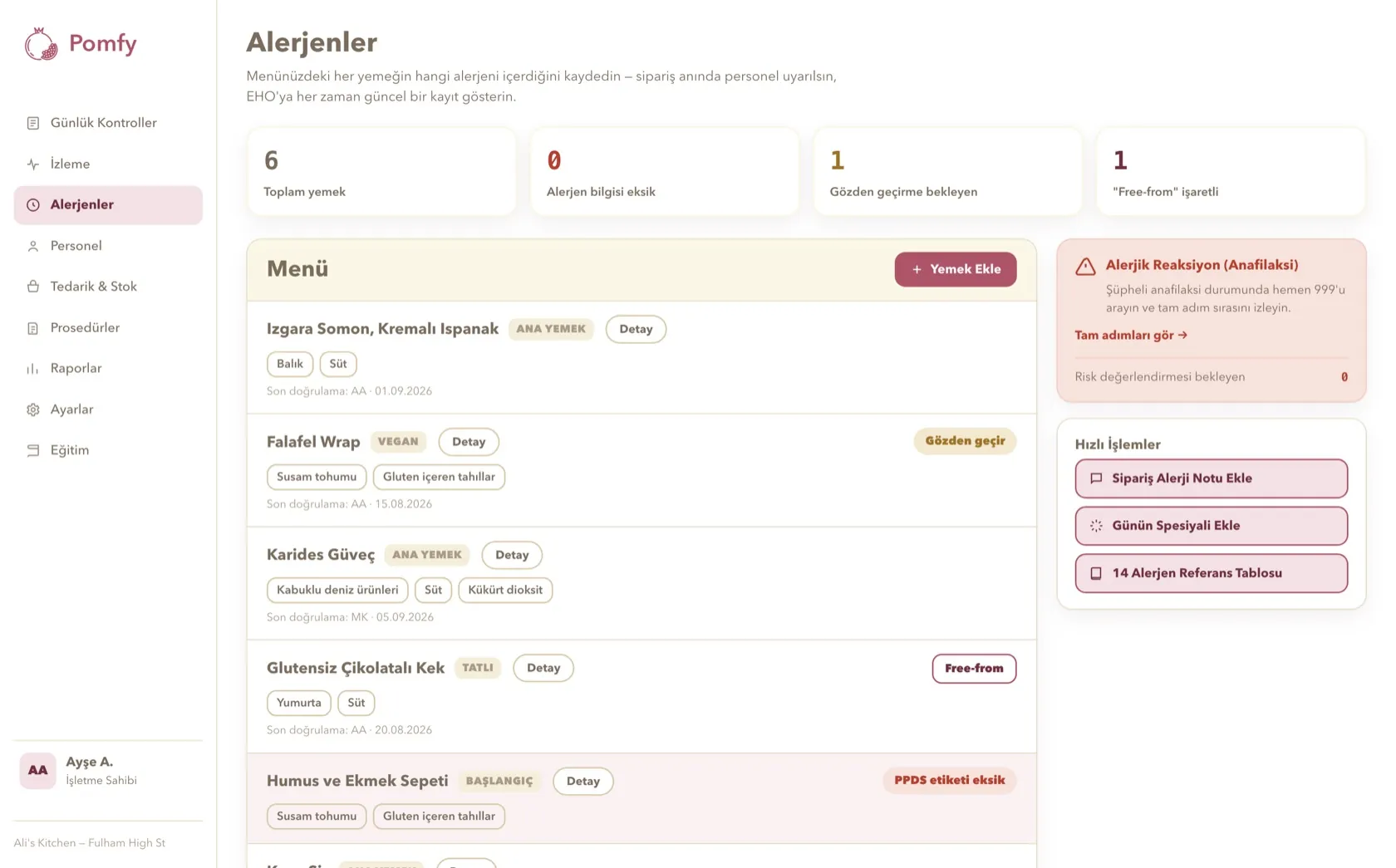Open Raporlar bar chart icon
Image resolution: width=1396 pixels, height=868 pixels.
click(33, 369)
